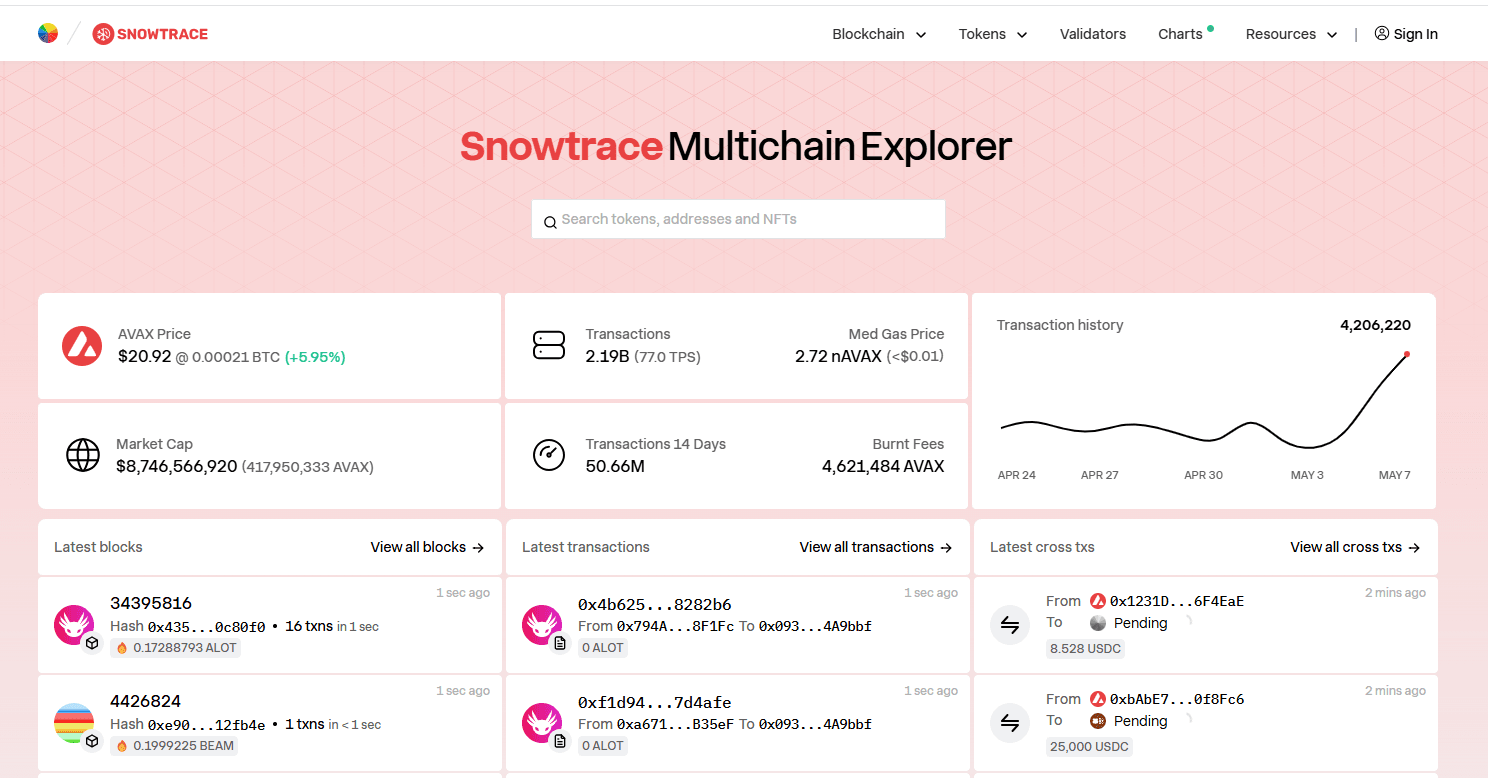Click the Snowtrace logo in the header

click(150, 34)
